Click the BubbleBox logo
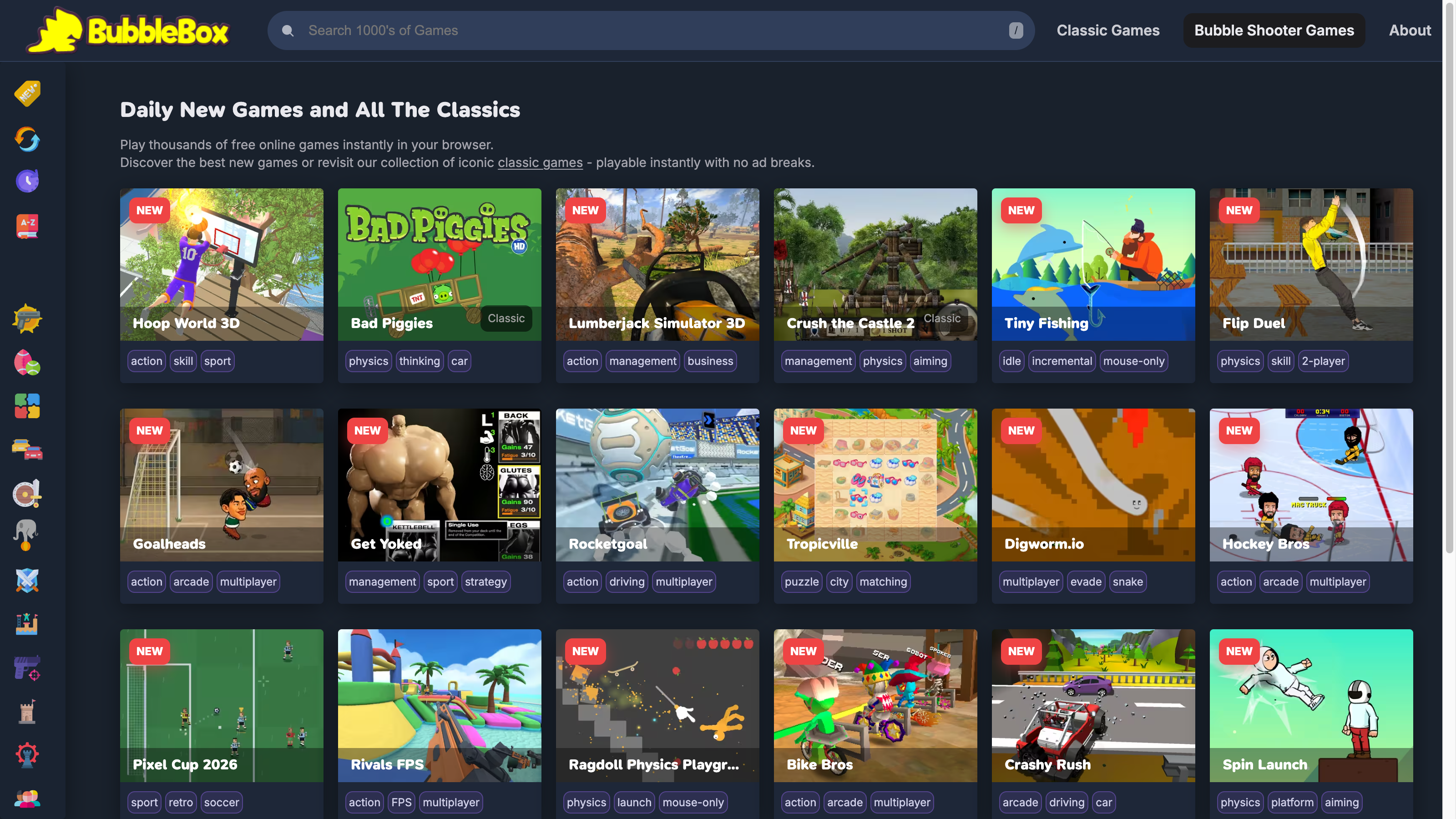This screenshot has height=819, width=1456. pos(128,30)
